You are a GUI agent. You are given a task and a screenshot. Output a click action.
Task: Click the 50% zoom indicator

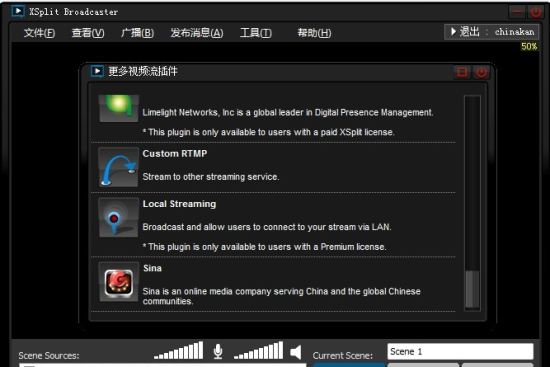tap(529, 46)
